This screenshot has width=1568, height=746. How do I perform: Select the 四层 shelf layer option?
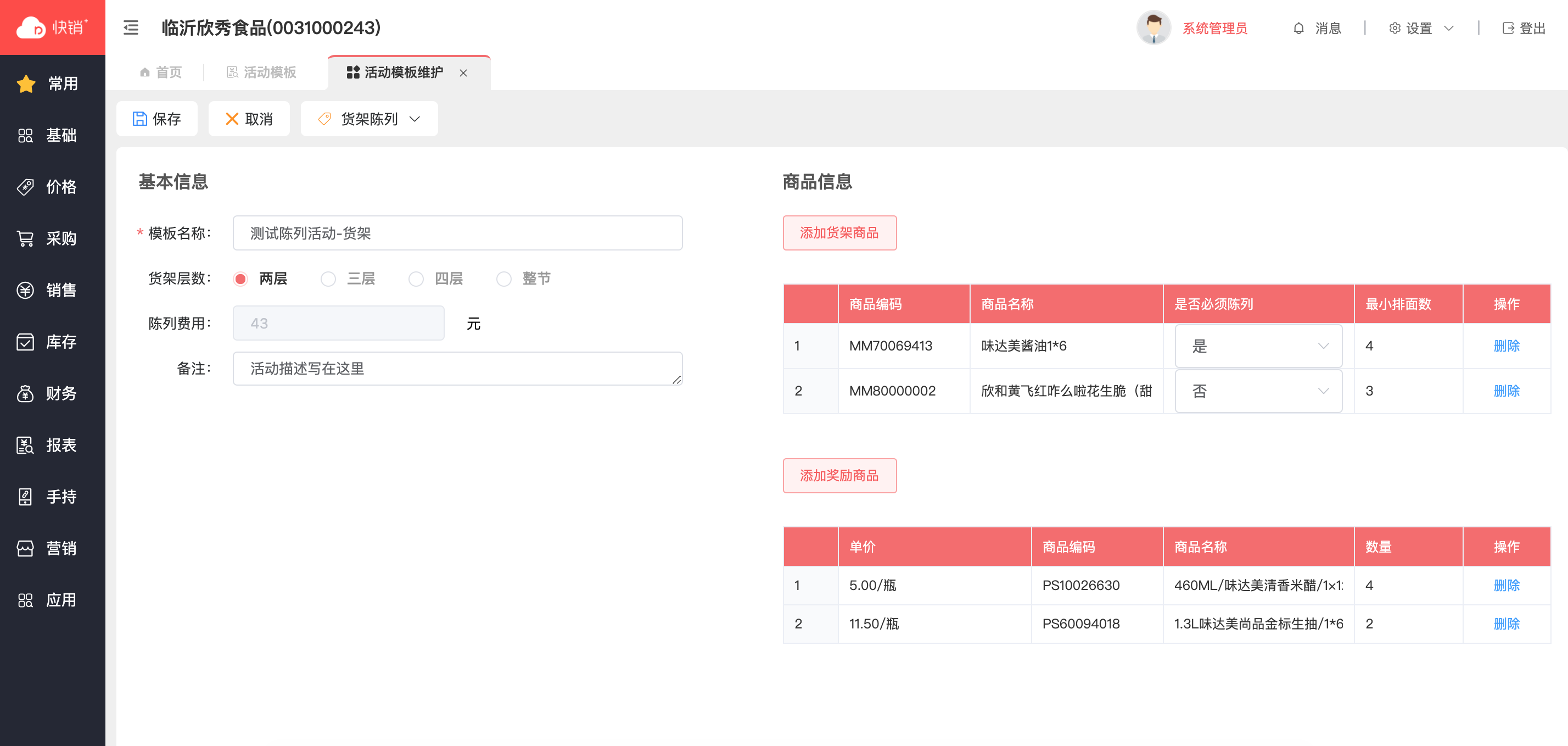point(416,279)
